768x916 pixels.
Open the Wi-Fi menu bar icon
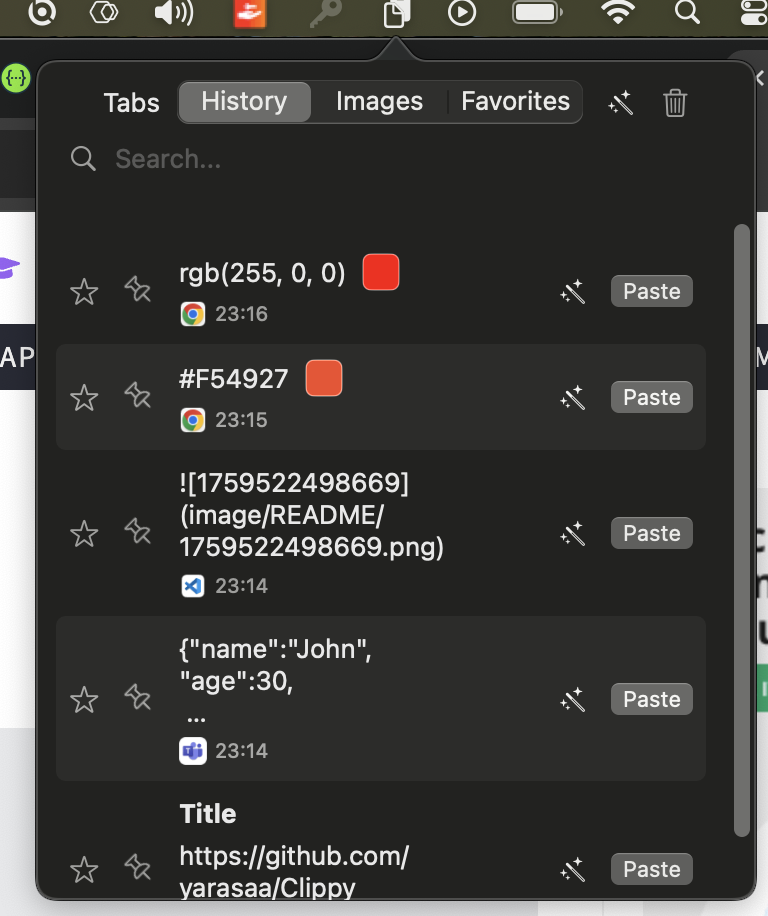pos(618,12)
